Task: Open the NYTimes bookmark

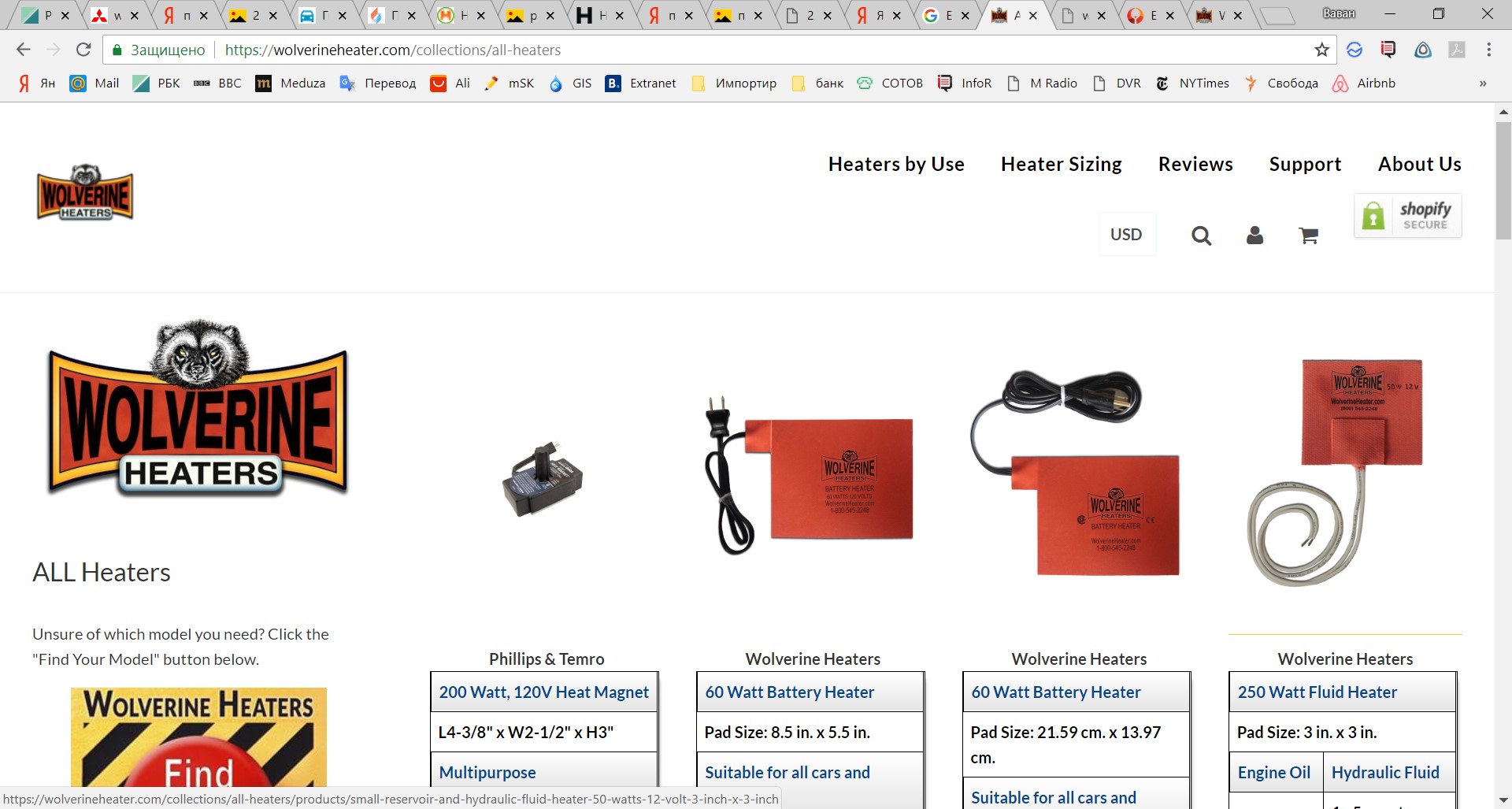Action: pos(1192,83)
